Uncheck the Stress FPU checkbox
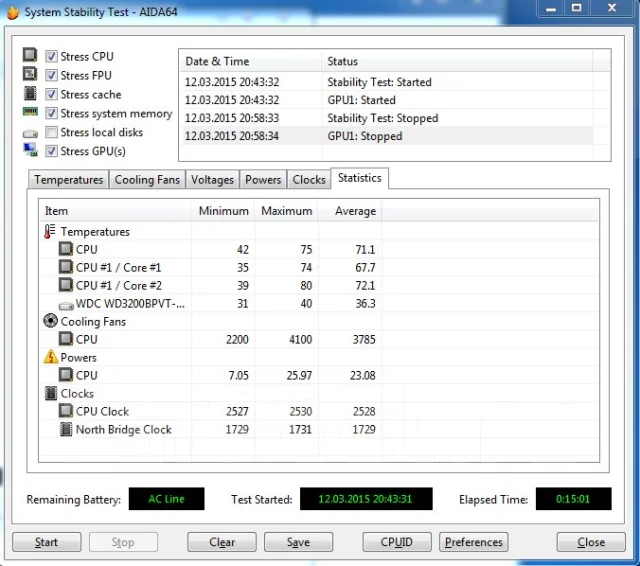 tap(51, 75)
